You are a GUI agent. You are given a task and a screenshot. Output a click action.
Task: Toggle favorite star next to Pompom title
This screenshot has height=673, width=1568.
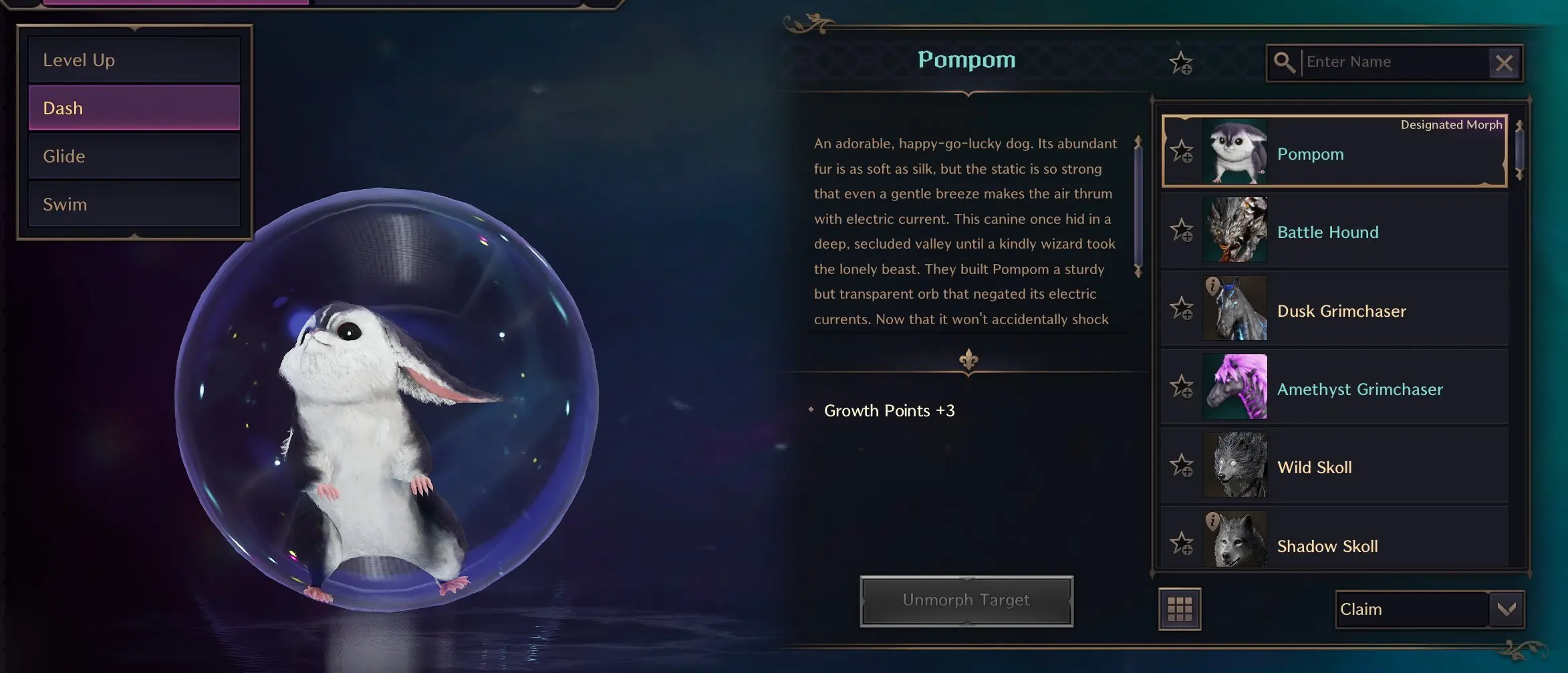tap(1180, 63)
